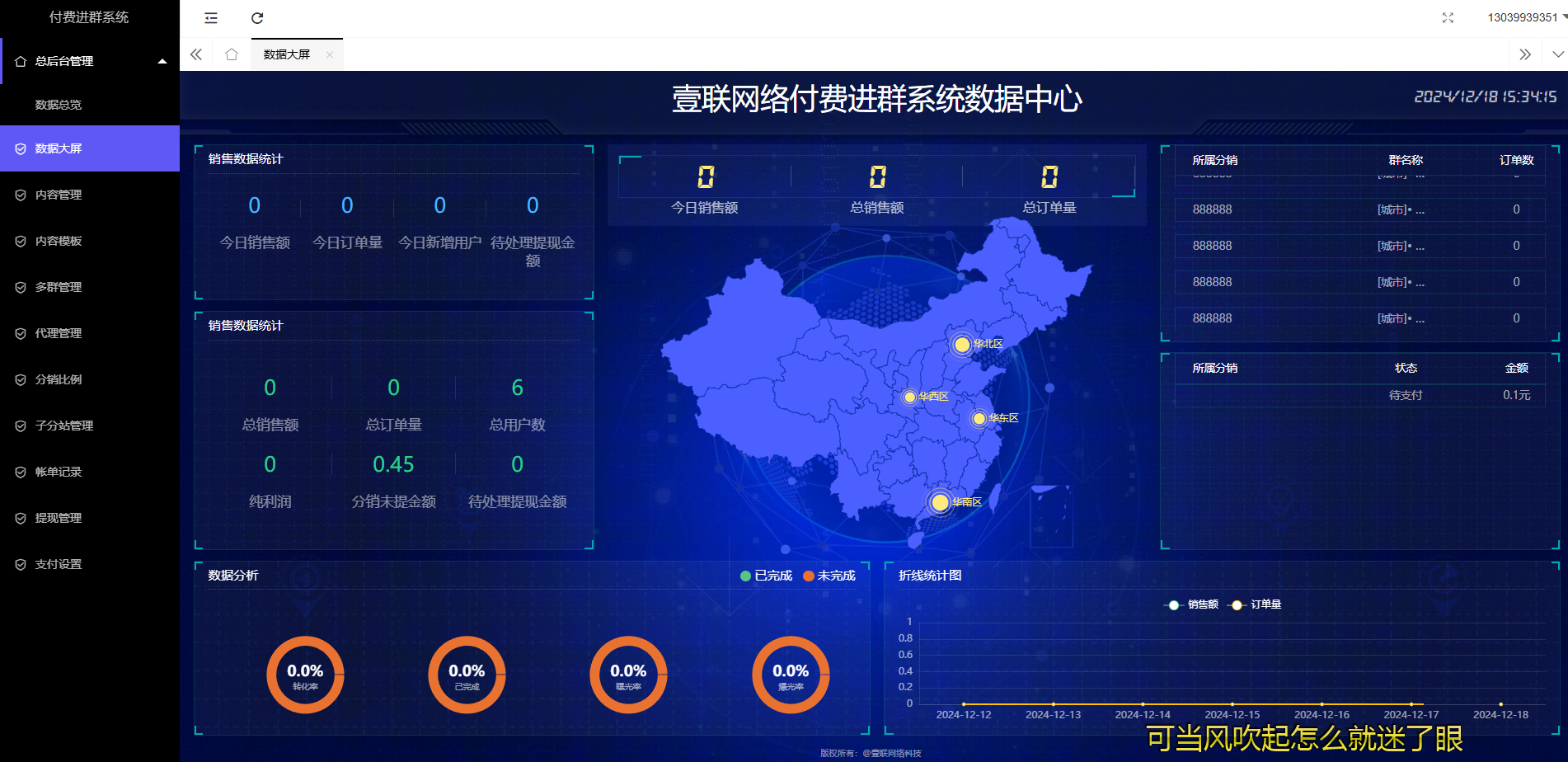The height and width of the screenshot is (762, 1568).
Task: Toggle the 已完成 legend in 数据分析
Action: 767,576
